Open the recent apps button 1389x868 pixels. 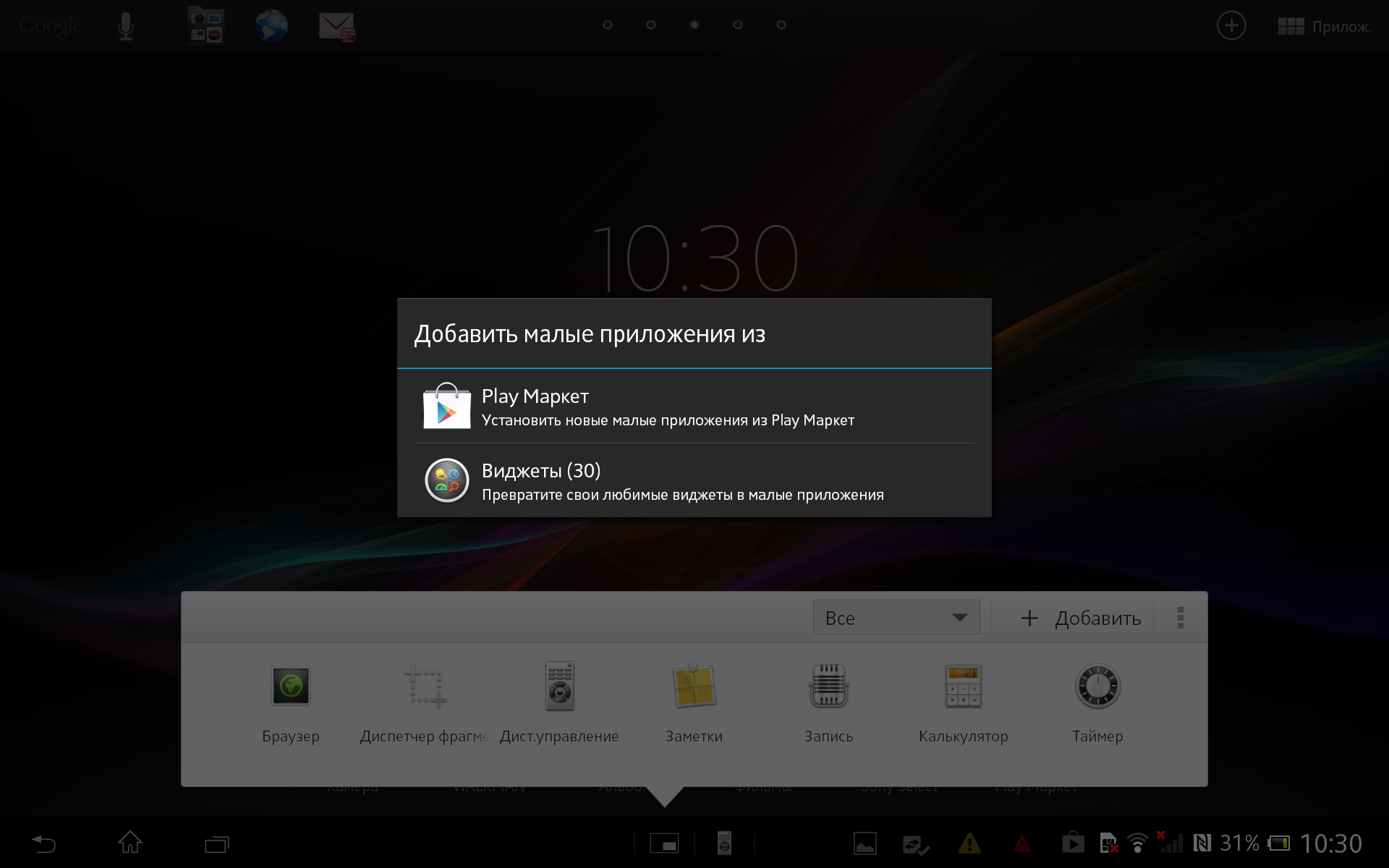(216, 843)
